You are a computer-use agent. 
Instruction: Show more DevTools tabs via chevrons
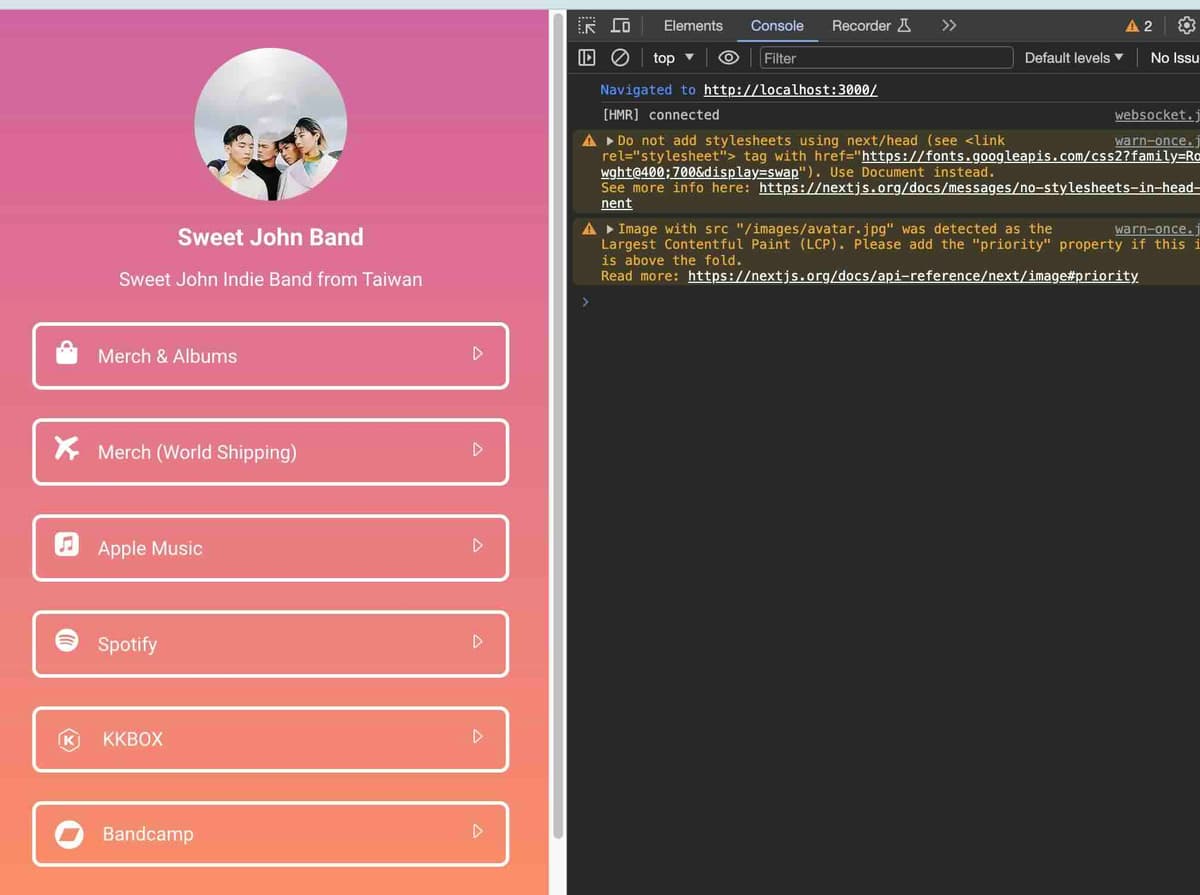pyautogui.click(x=948, y=26)
